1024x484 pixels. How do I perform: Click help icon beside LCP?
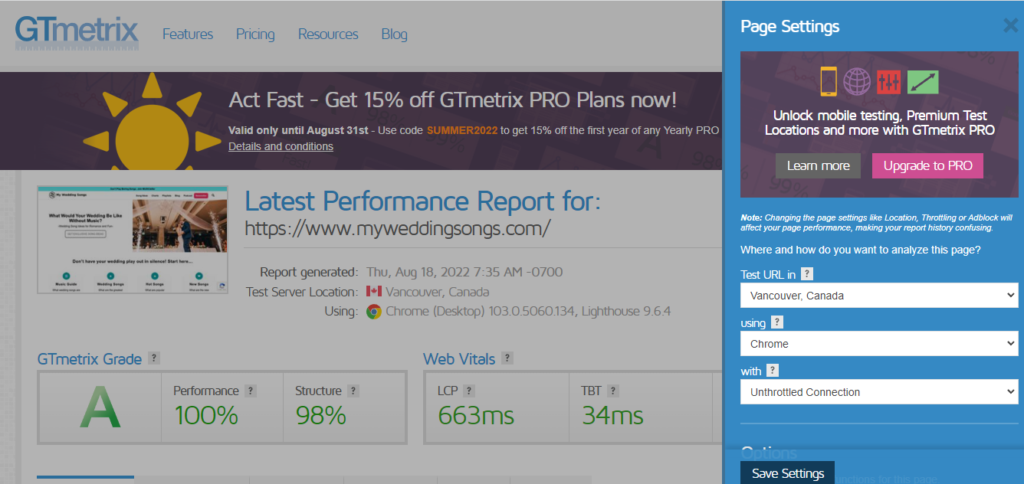[x=468, y=391]
